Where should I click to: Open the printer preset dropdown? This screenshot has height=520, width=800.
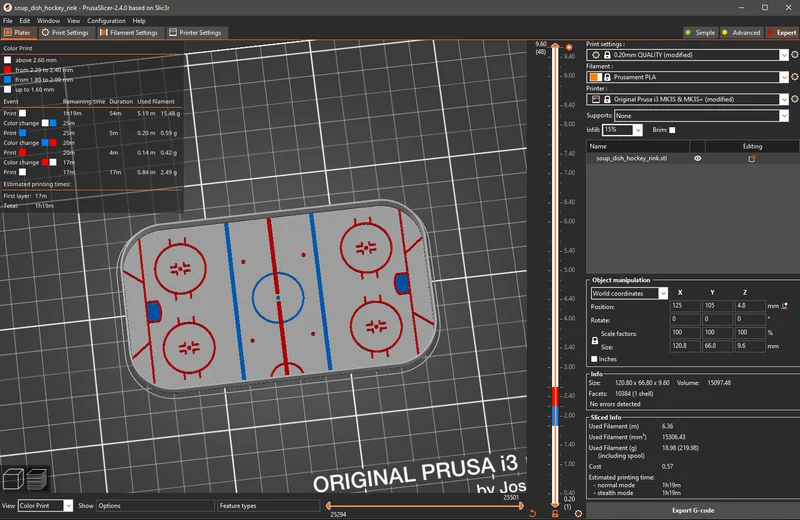tap(784, 99)
